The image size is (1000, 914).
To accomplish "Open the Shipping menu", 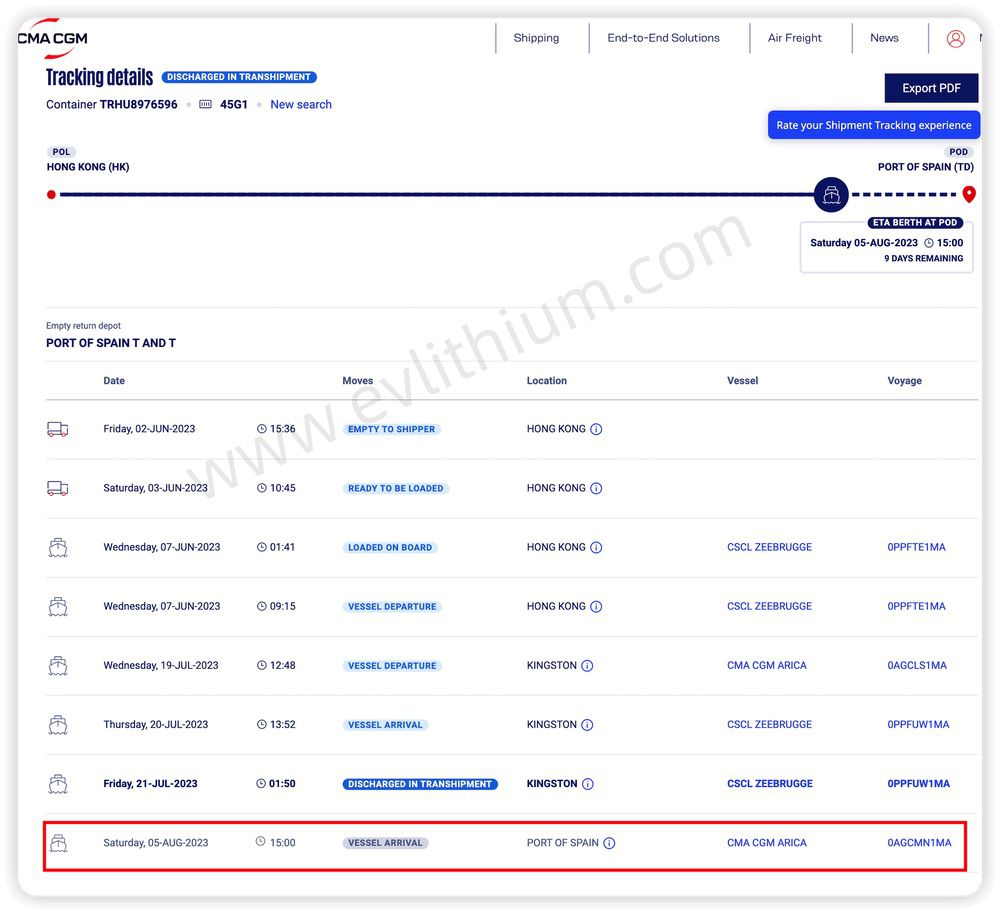I will pyautogui.click(x=536, y=38).
